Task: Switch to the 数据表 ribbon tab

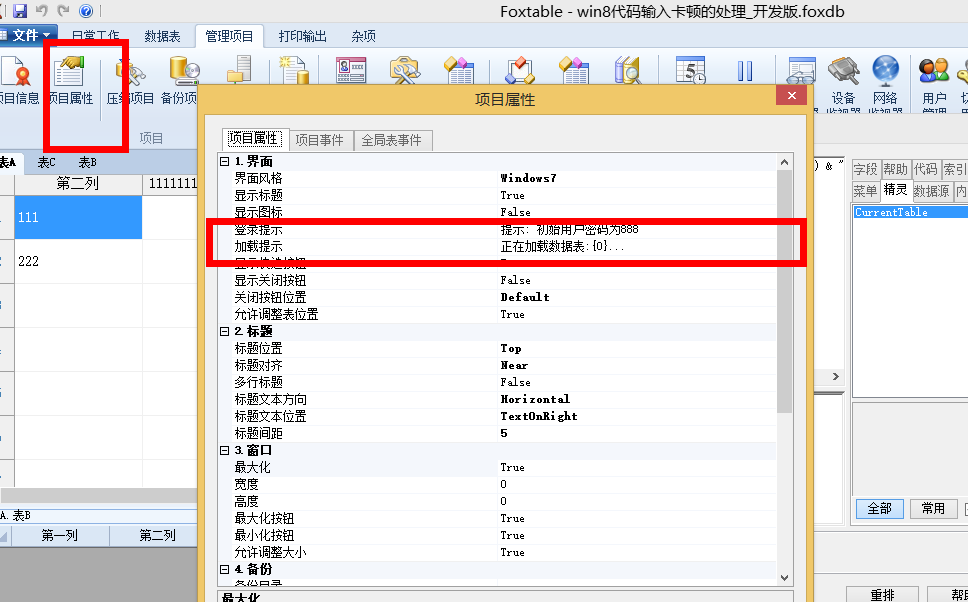Action: coord(162,36)
